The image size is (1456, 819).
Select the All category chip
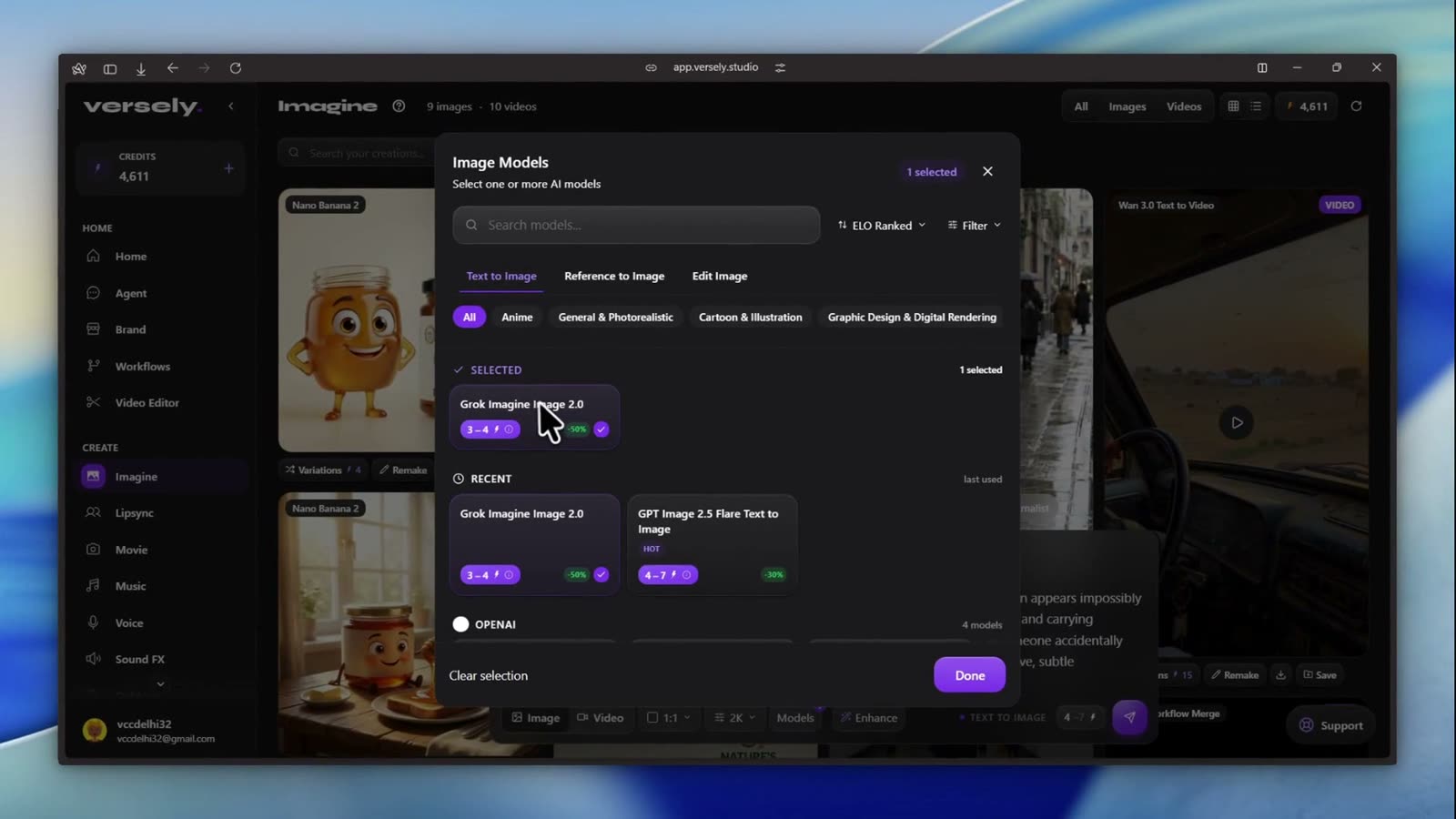click(x=470, y=317)
